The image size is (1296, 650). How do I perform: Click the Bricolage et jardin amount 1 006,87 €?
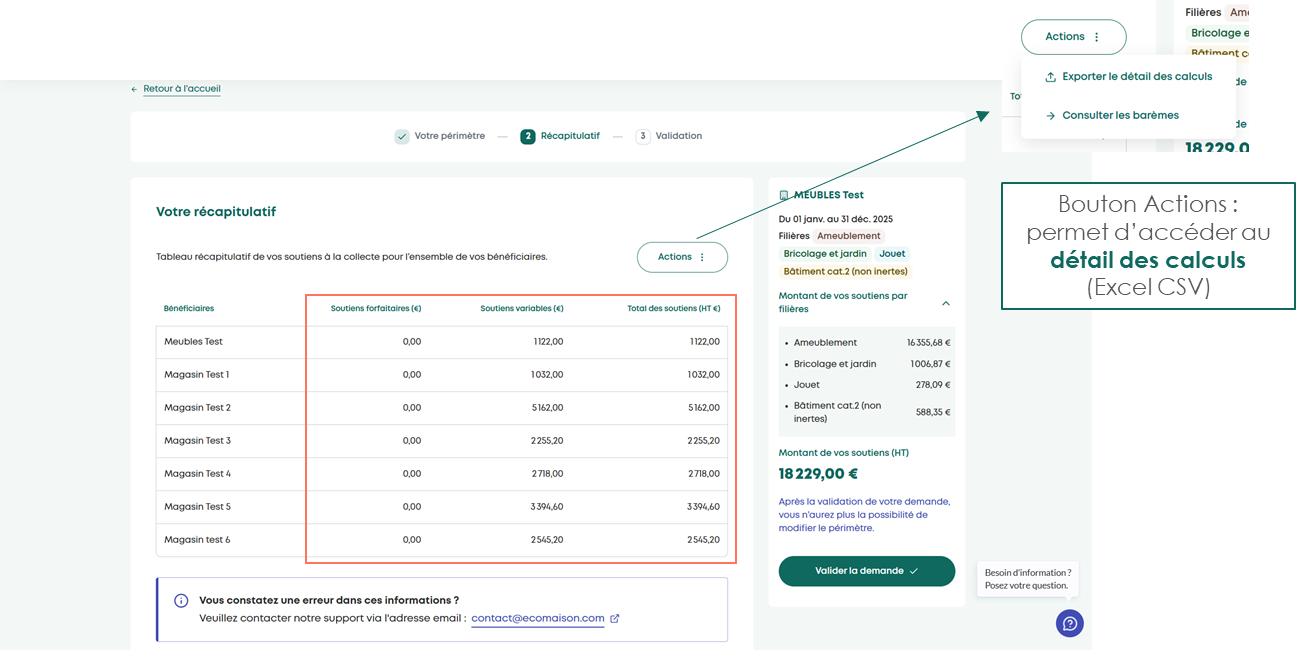[930, 364]
